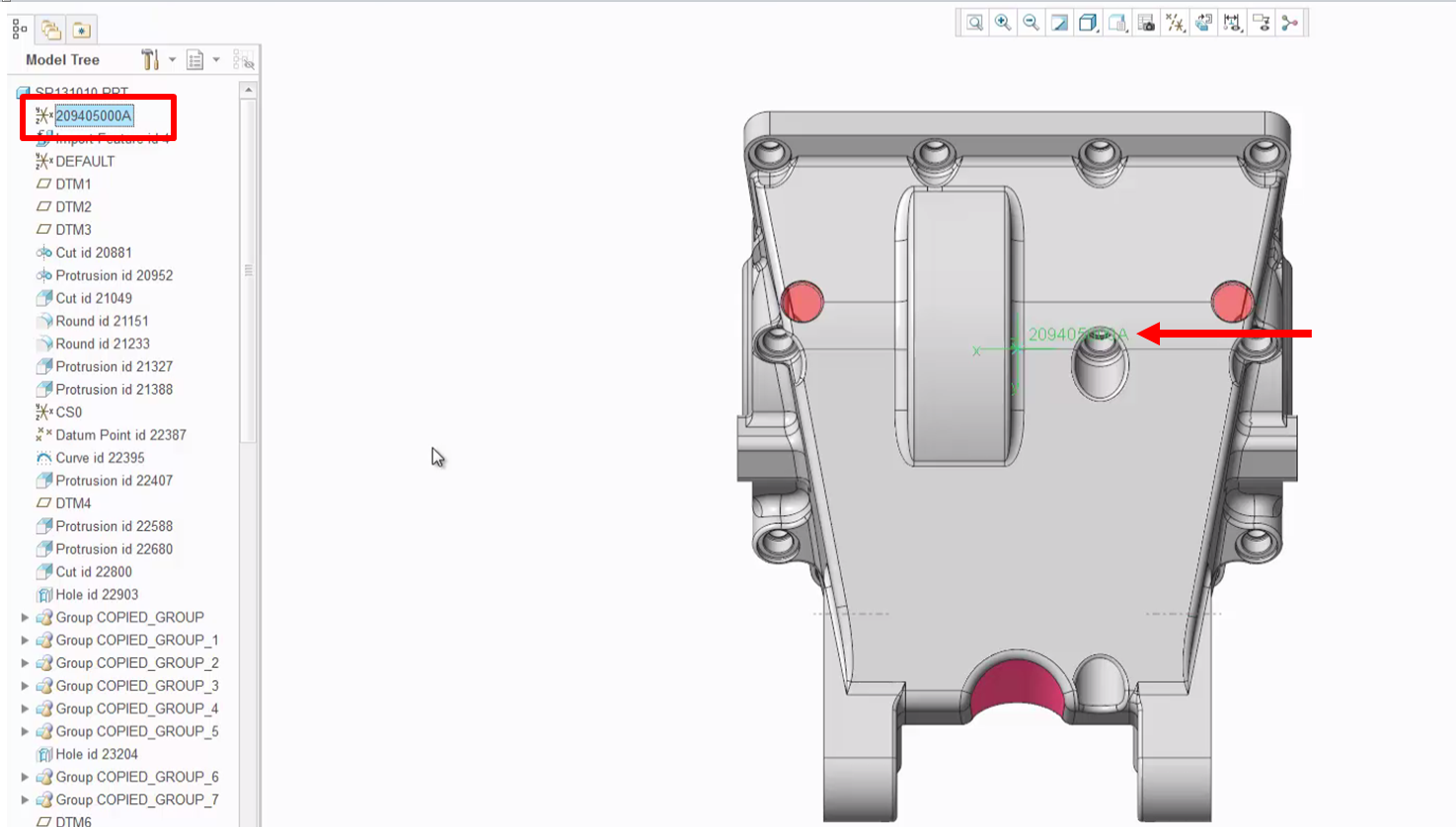Viewport: 1456px width, 827px height.
Task: Click DTM1 datum plane icon
Action: point(43,184)
